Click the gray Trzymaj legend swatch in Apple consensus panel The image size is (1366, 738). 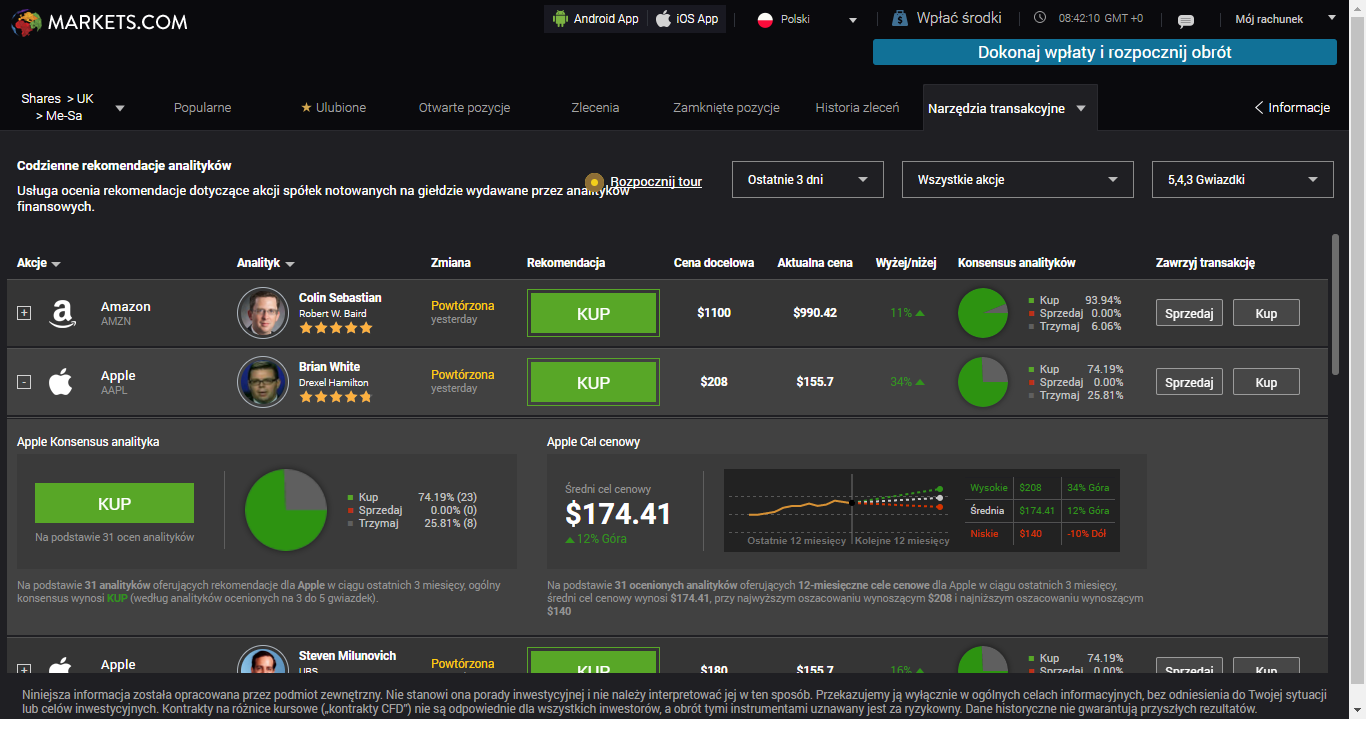click(350, 523)
